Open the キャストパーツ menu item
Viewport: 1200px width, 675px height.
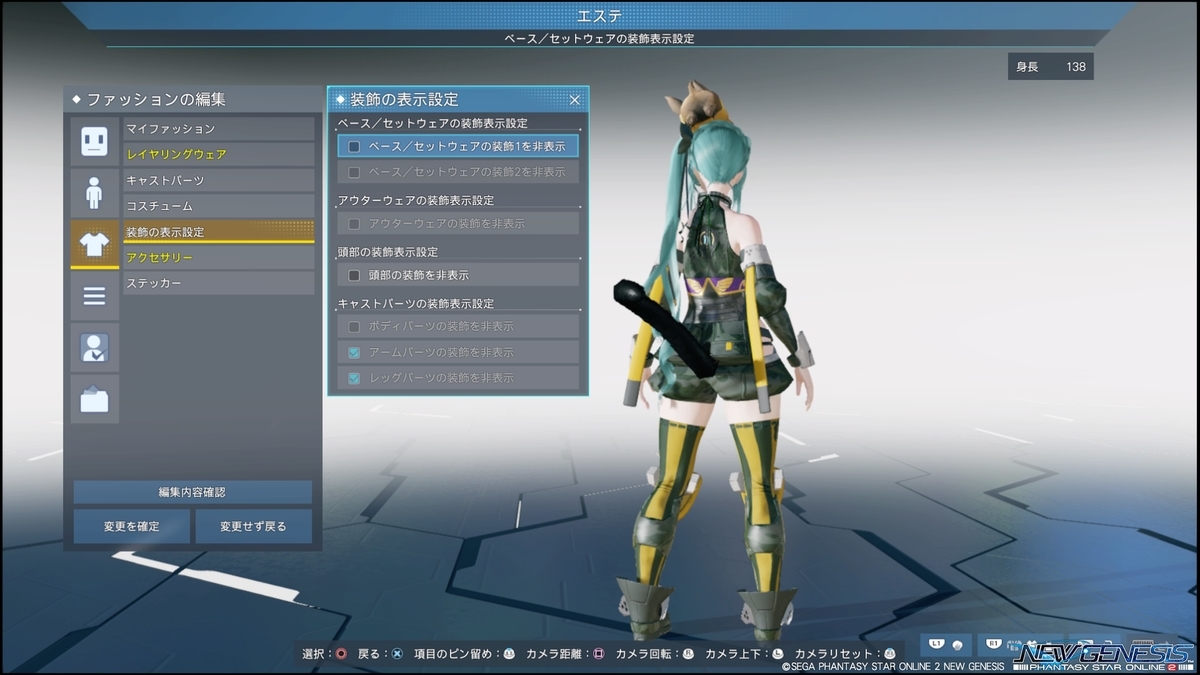[x=218, y=180]
